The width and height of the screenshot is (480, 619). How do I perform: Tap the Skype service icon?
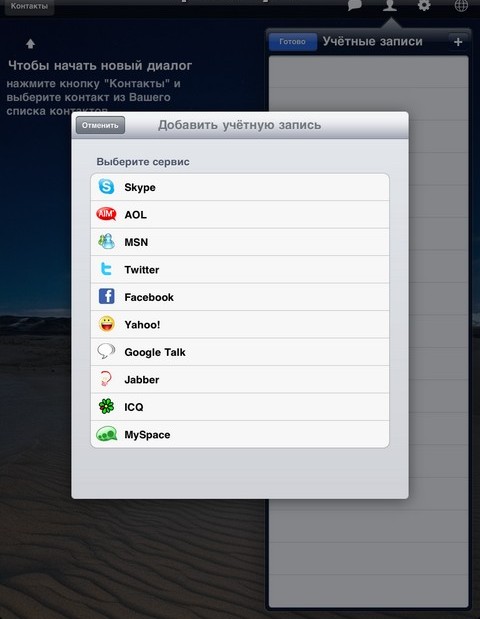click(x=106, y=187)
